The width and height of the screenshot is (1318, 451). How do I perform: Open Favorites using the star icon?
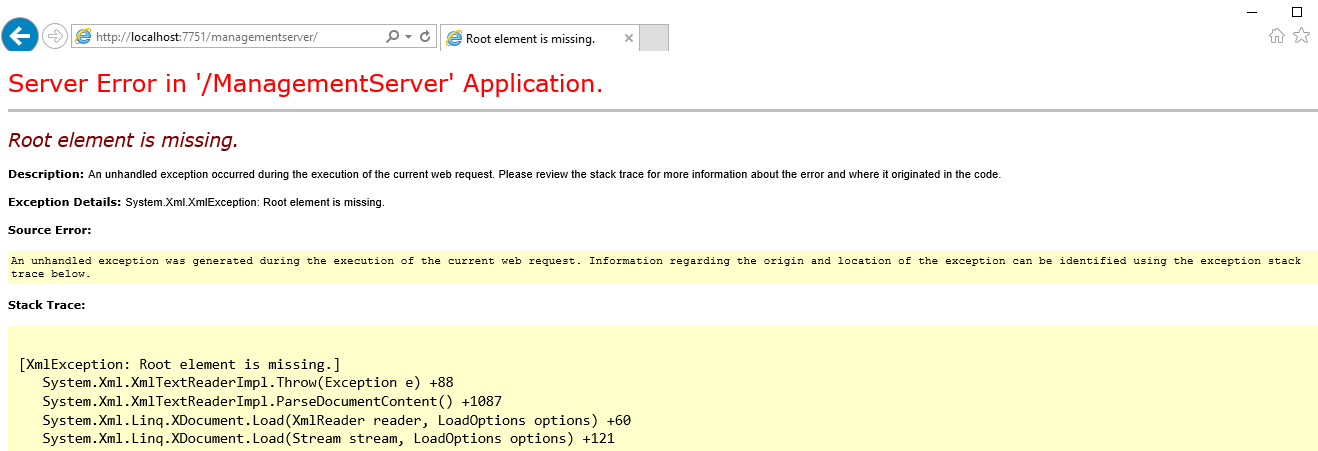[x=1301, y=36]
